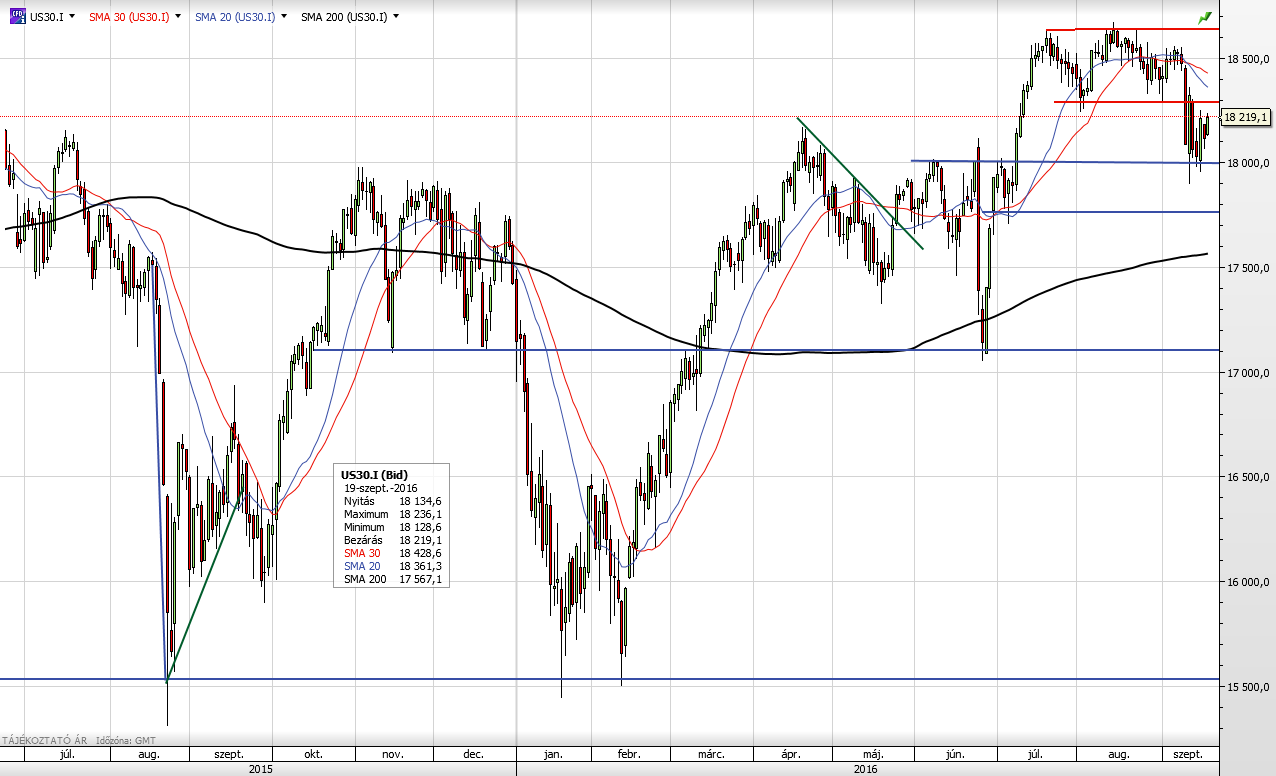This screenshot has height=776, width=1276.
Task: Click the green arrow icon in top-right corner
Action: [1205, 17]
